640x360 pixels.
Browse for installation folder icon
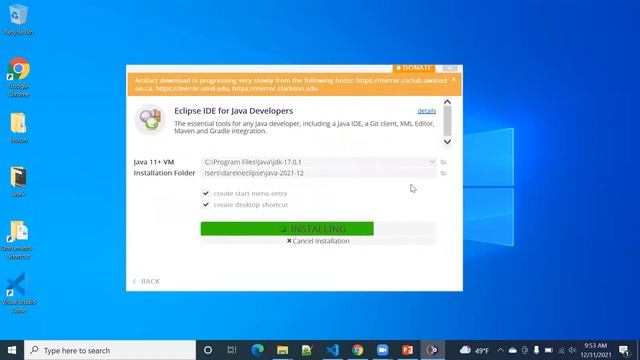[x=444, y=173]
